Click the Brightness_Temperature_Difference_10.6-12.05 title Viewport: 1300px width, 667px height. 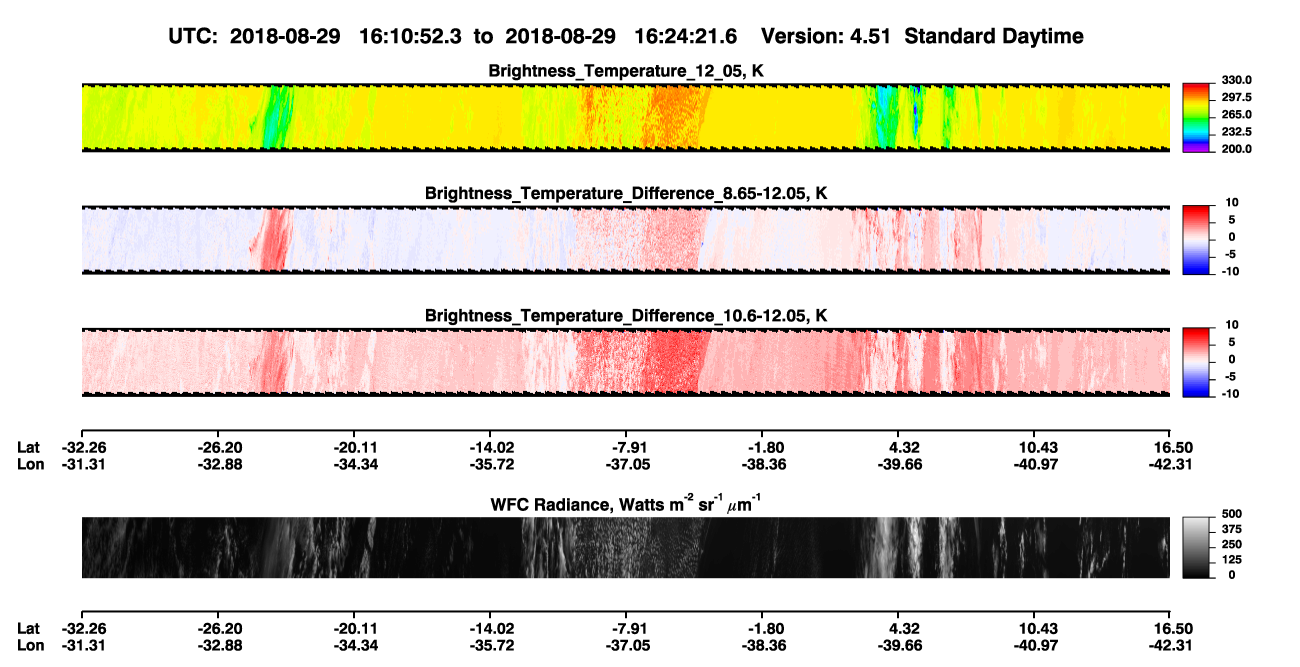(x=626, y=316)
